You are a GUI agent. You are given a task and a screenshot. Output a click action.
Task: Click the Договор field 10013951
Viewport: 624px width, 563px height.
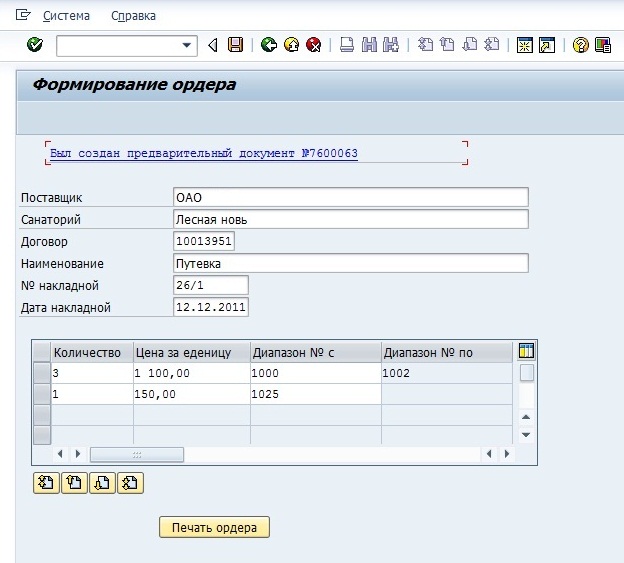click(204, 241)
